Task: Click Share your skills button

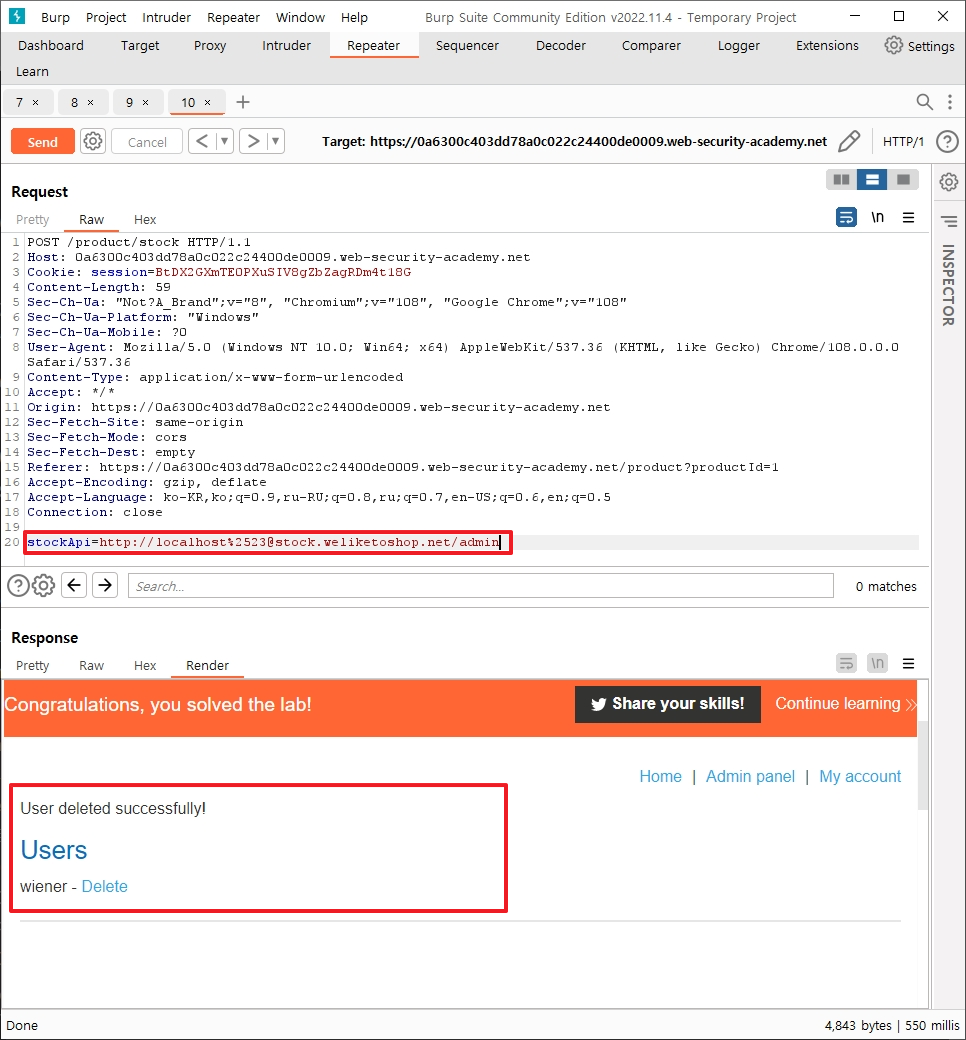Action: pos(667,704)
